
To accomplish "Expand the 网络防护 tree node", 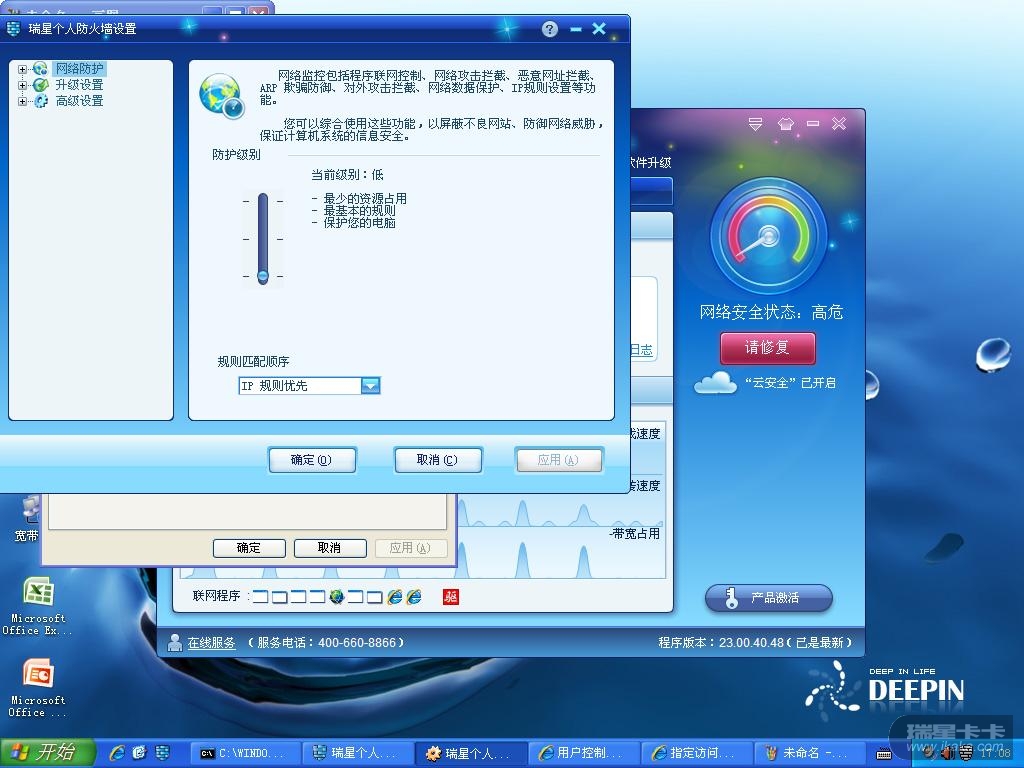I will (x=22, y=69).
